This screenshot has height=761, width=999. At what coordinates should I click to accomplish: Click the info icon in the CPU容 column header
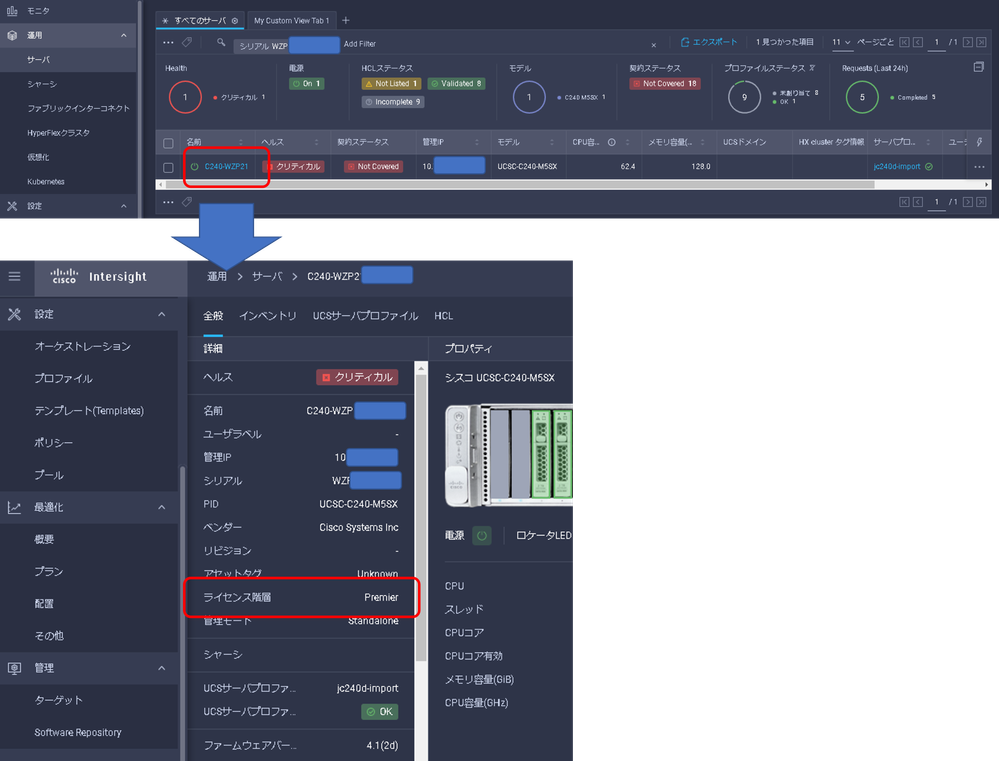[612, 142]
